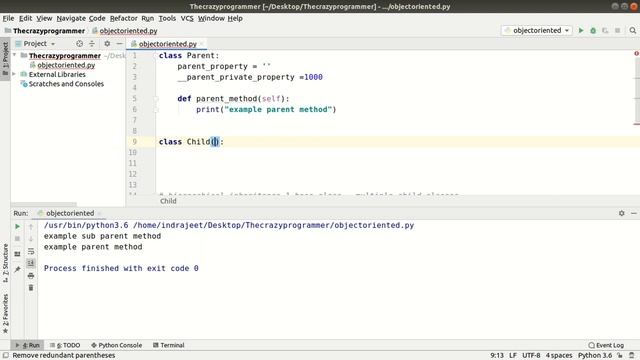Image resolution: width=640 pixels, height=360 pixels.
Task: Restore layout icon in Run panel
Action: click(17, 254)
